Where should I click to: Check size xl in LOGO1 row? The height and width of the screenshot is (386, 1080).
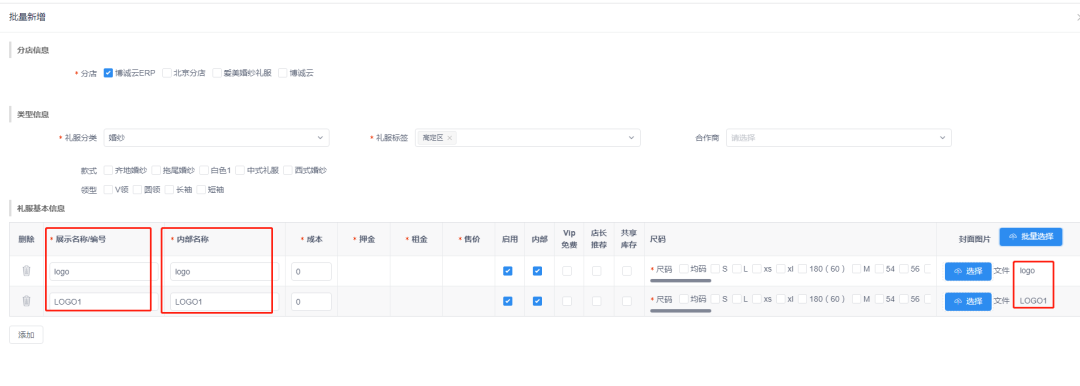coord(780,299)
